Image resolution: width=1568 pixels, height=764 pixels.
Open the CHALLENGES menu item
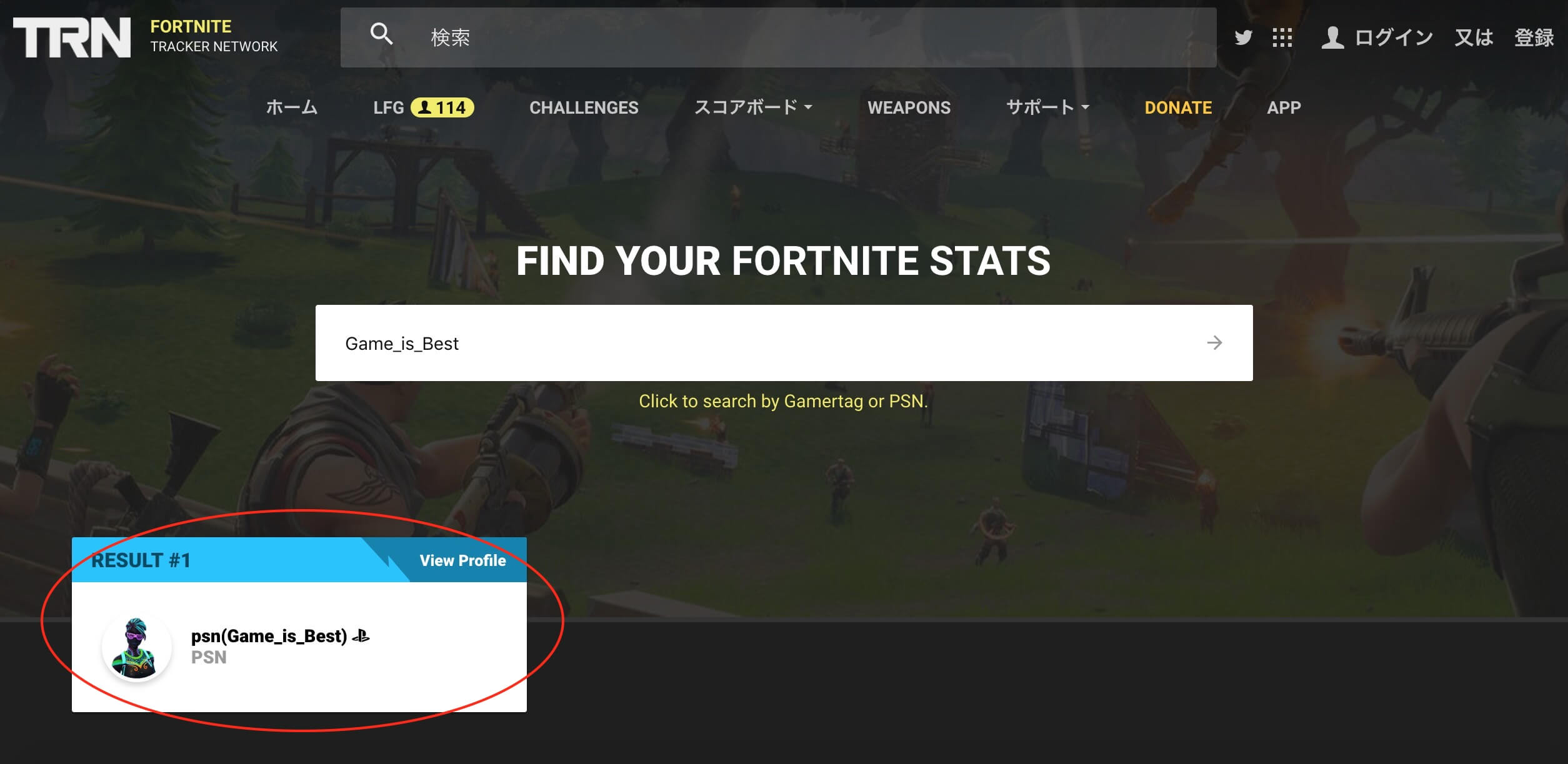click(x=584, y=107)
